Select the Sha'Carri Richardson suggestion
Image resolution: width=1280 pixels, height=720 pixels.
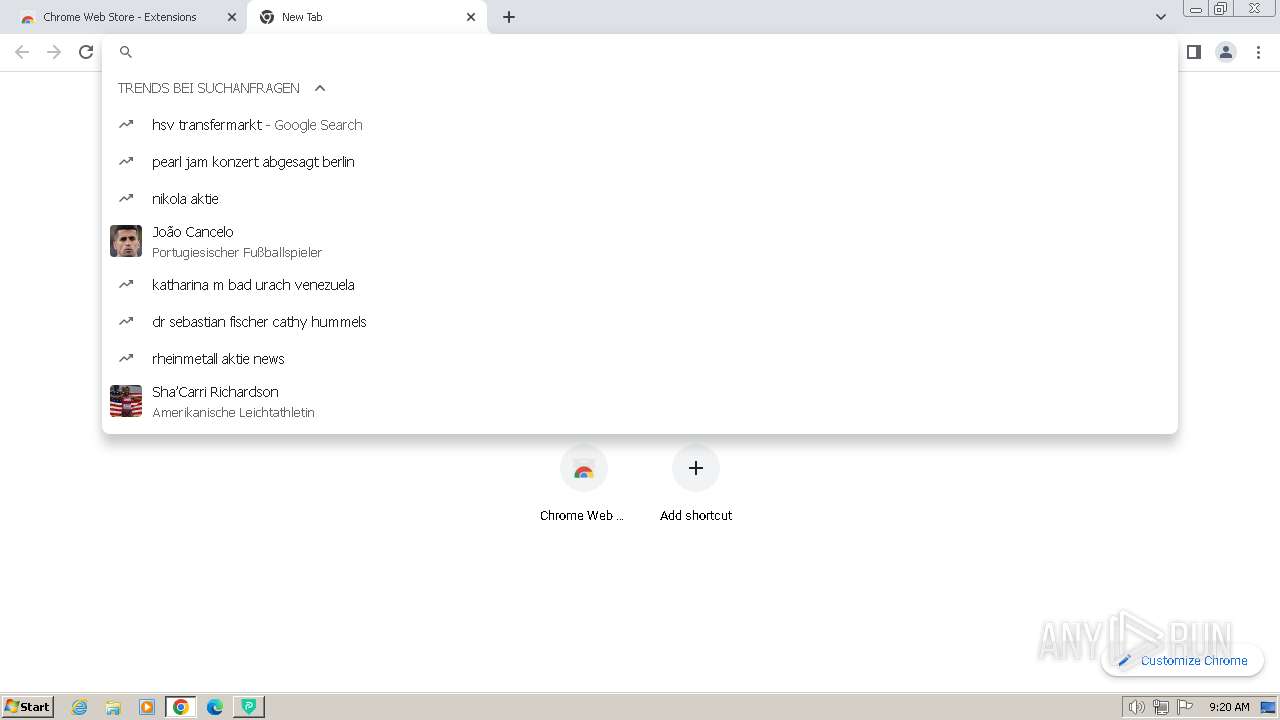(640, 401)
